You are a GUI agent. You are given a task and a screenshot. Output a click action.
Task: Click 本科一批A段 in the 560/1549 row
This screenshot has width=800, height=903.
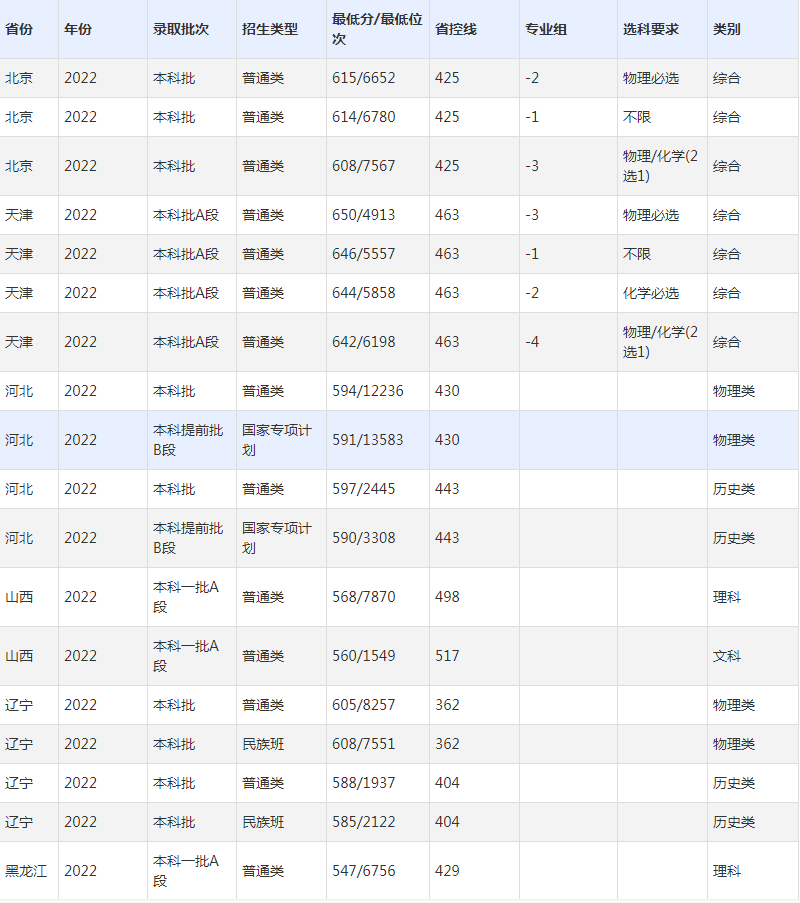click(x=186, y=656)
